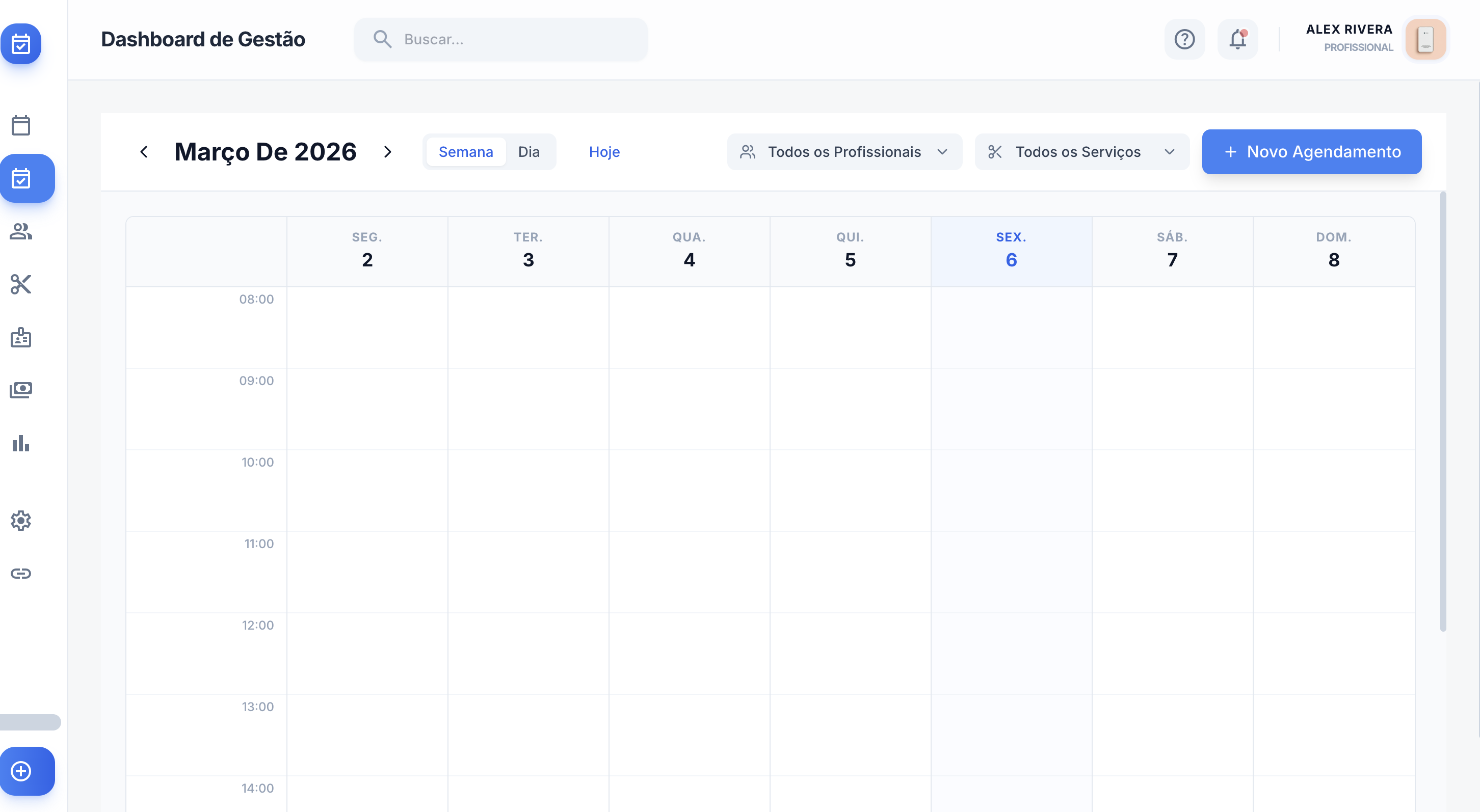Expand Todos os Profissionais dropdown
The width and height of the screenshot is (1480, 812).
(844, 152)
